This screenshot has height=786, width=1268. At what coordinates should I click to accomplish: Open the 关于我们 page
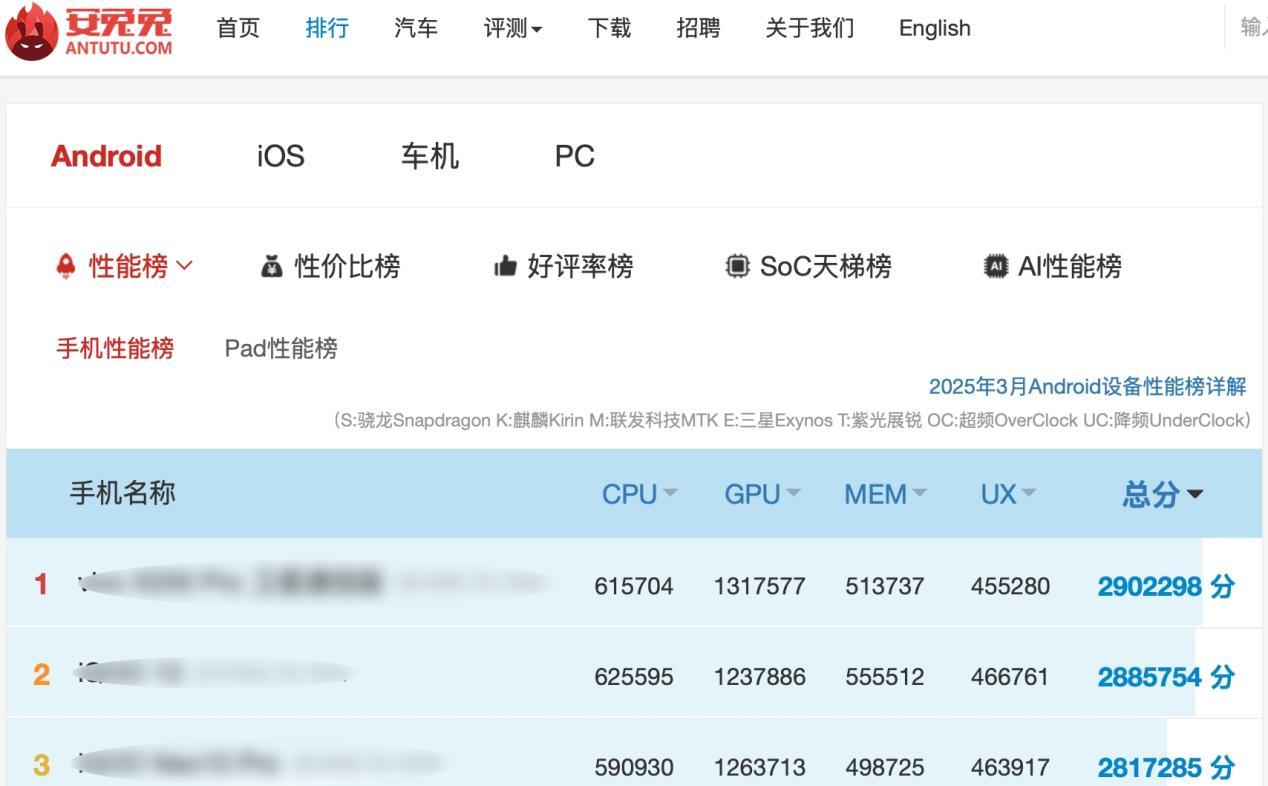(x=810, y=28)
